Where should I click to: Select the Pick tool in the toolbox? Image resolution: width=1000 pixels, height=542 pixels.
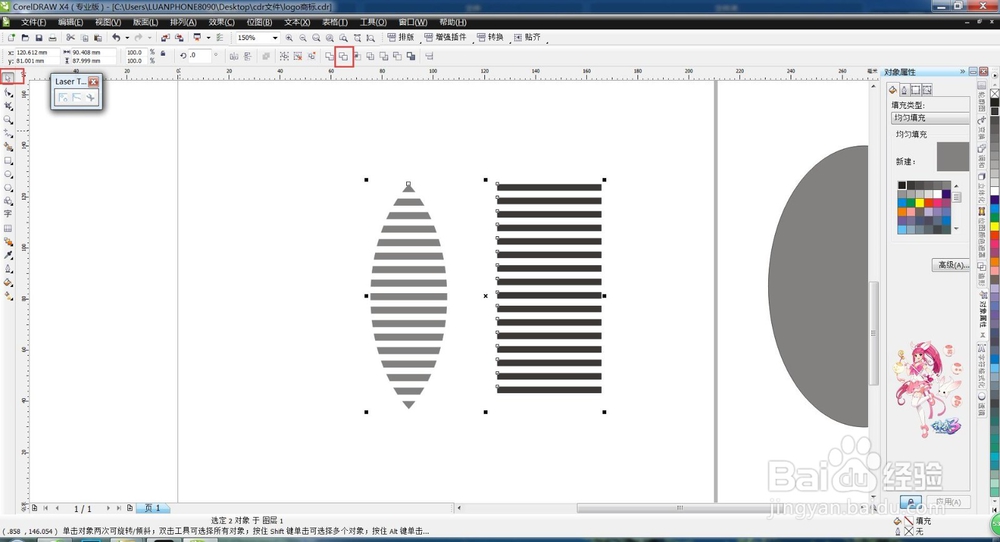pos(8,78)
